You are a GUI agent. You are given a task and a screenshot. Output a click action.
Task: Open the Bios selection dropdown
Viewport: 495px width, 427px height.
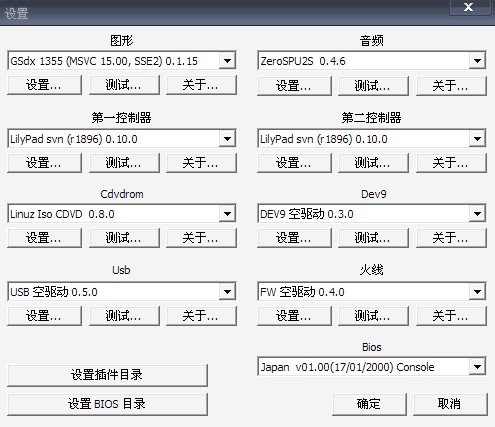477,367
